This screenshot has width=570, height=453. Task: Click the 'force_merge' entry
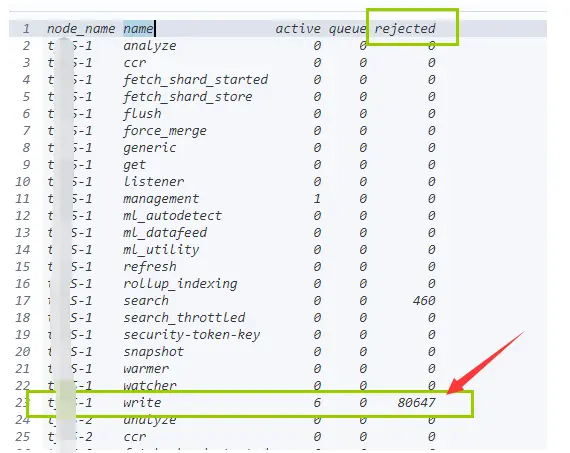coord(165,131)
